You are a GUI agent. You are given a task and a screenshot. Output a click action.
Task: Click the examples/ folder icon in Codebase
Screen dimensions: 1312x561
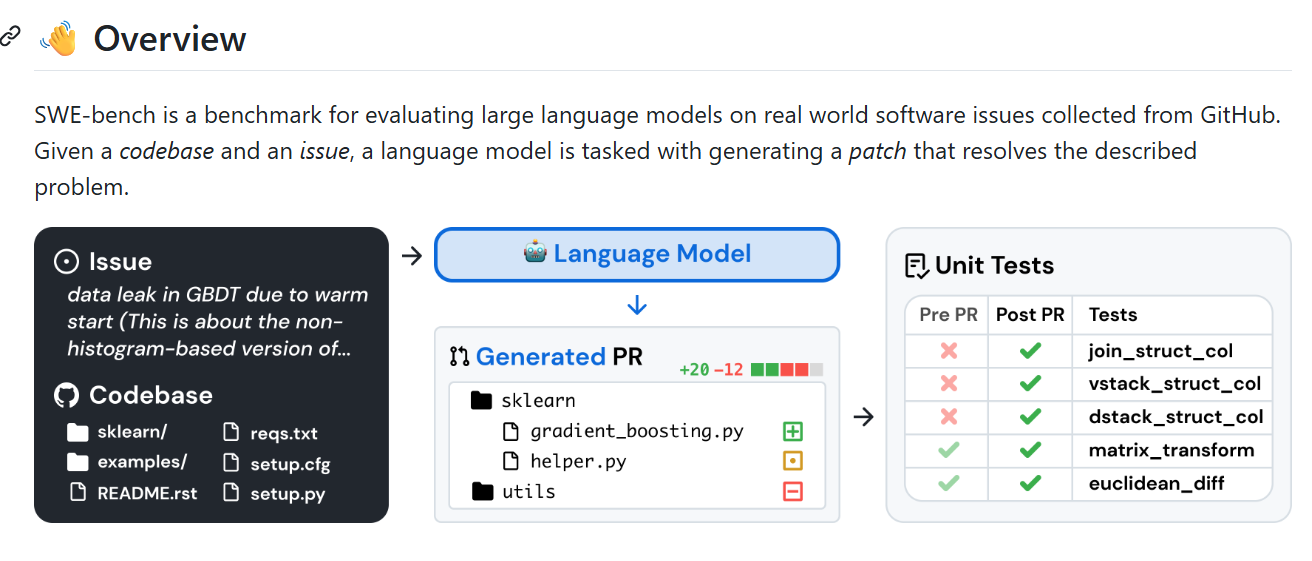click(78, 462)
